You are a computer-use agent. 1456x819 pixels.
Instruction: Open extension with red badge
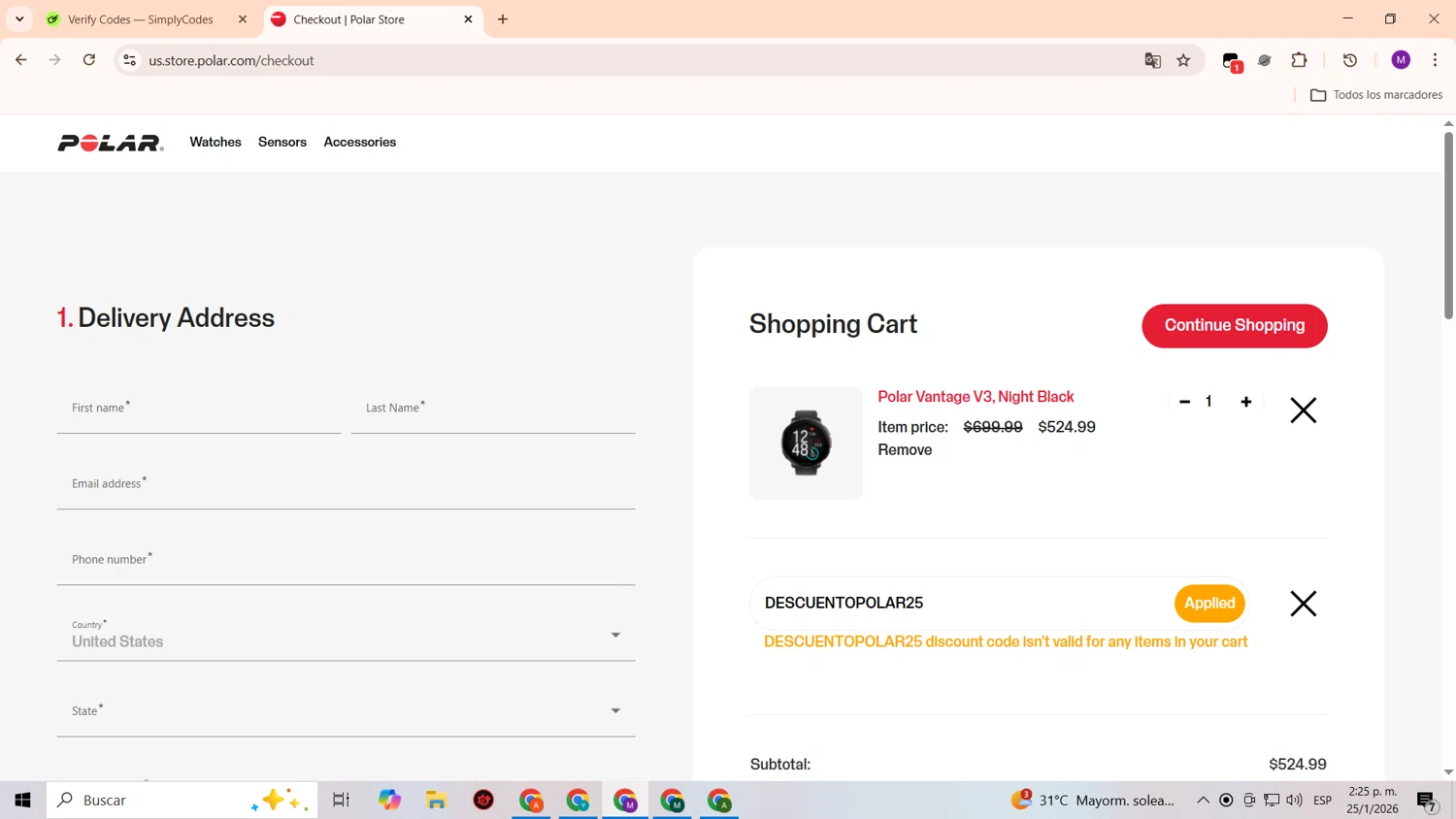1233,62
